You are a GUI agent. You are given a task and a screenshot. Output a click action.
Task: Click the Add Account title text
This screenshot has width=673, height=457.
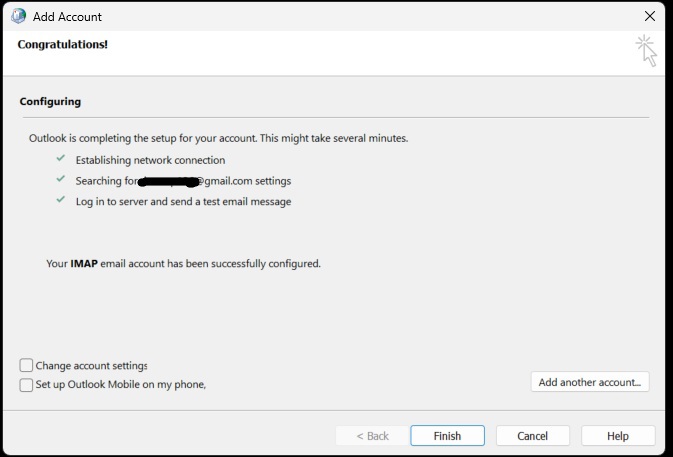click(x=67, y=17)
